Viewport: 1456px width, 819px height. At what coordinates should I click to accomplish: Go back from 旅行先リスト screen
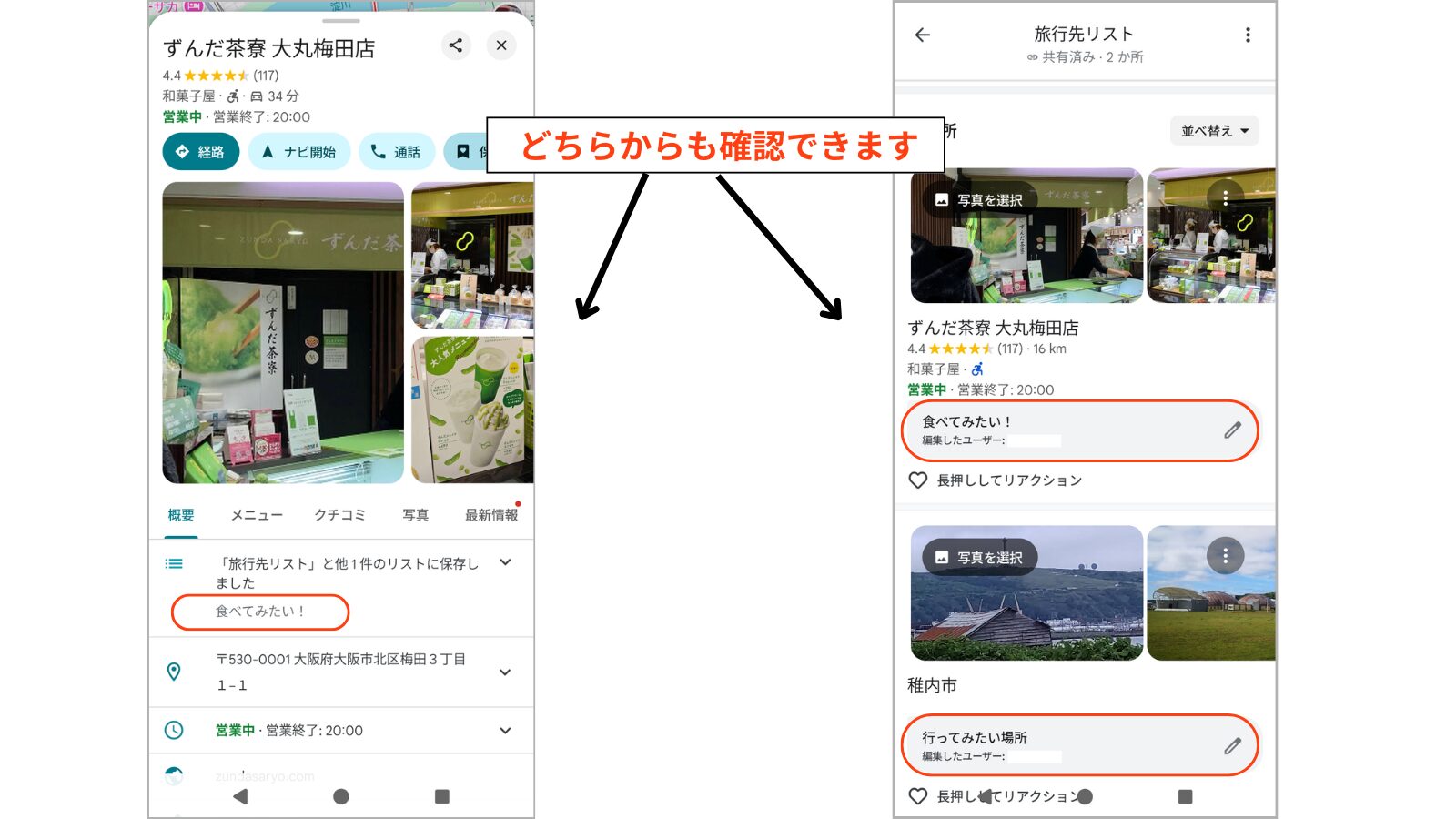[x=923, y=35]
